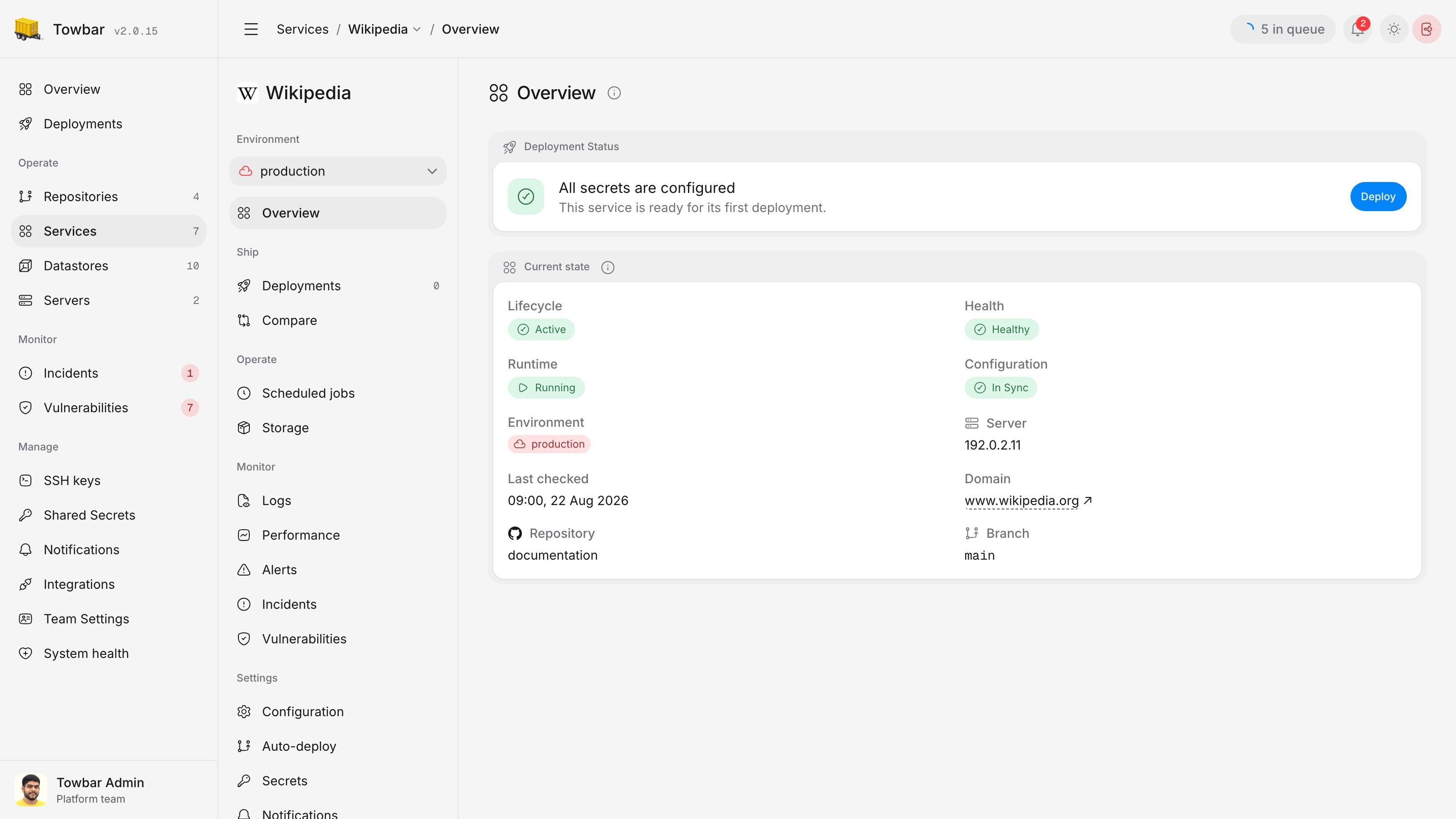Switch theme using the sun icon

pos(1394,29)
